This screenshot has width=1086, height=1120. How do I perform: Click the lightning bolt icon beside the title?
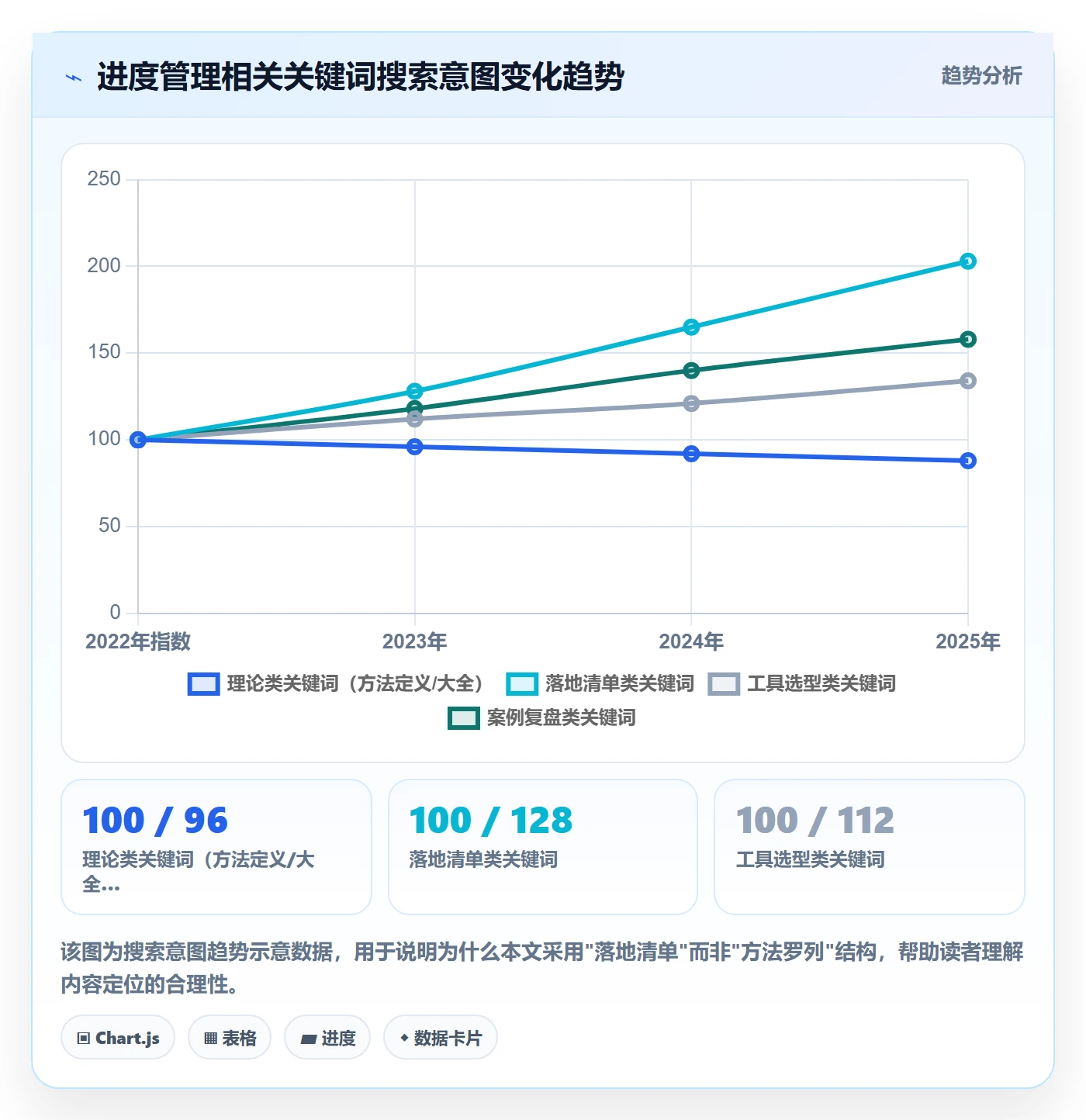tap(74, 78)
